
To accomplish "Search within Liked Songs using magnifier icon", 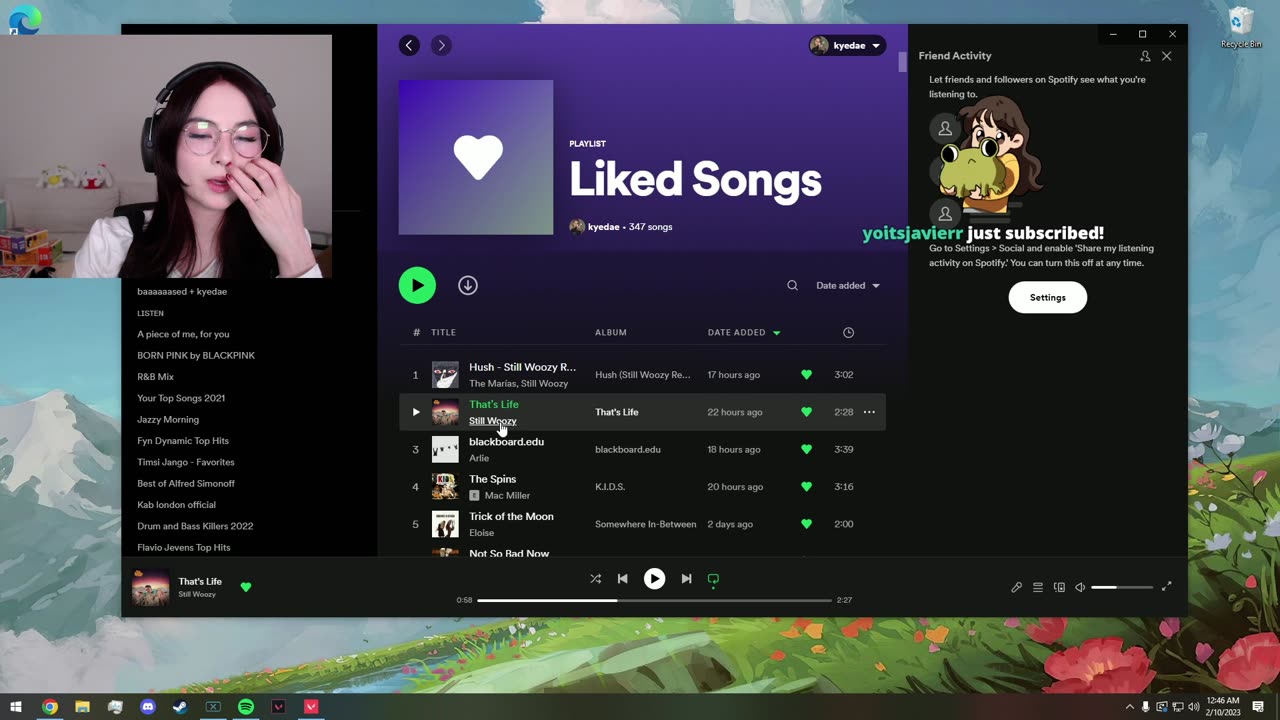I will (792, 286).
